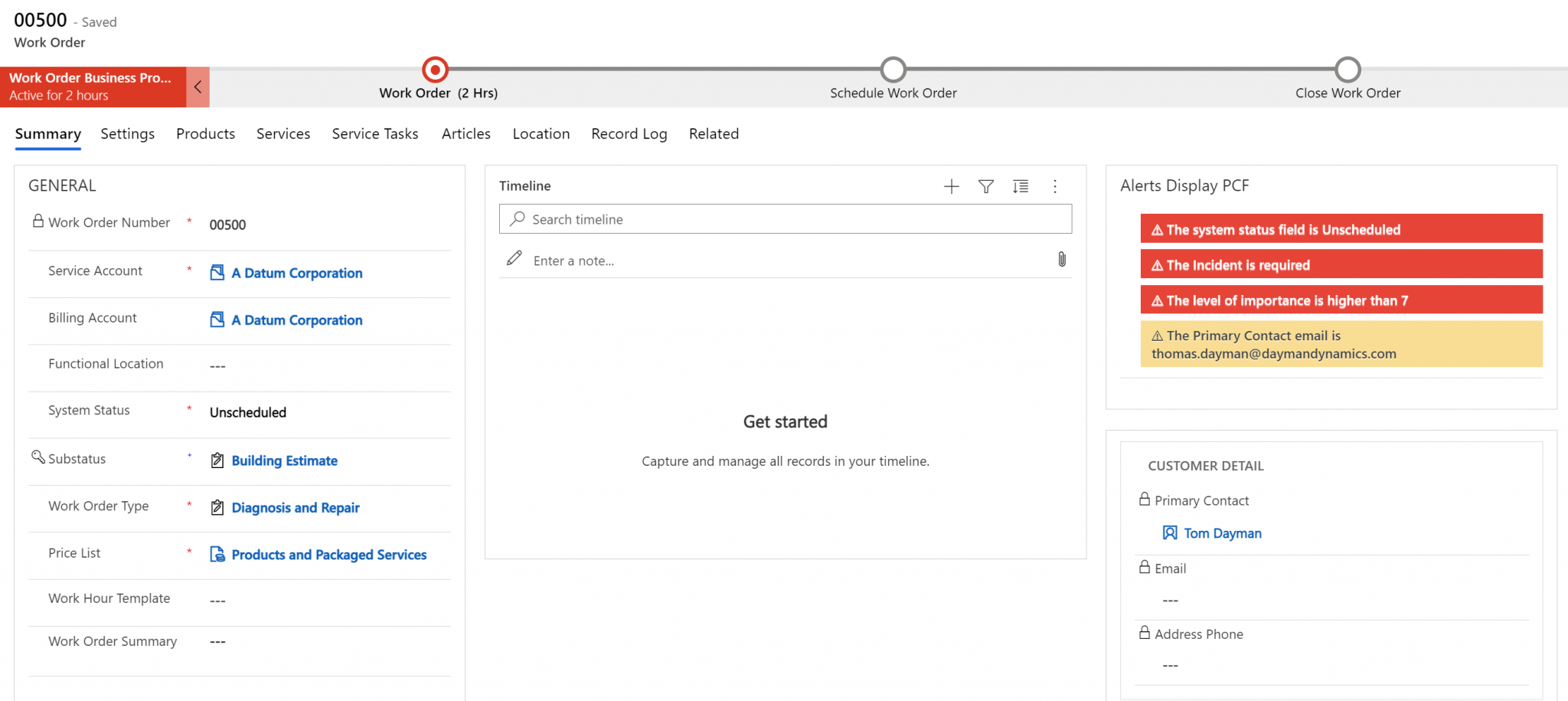The image size is (1568, 701).
Task: Click the pencil icon beside Enter a note
Action: 513,258
